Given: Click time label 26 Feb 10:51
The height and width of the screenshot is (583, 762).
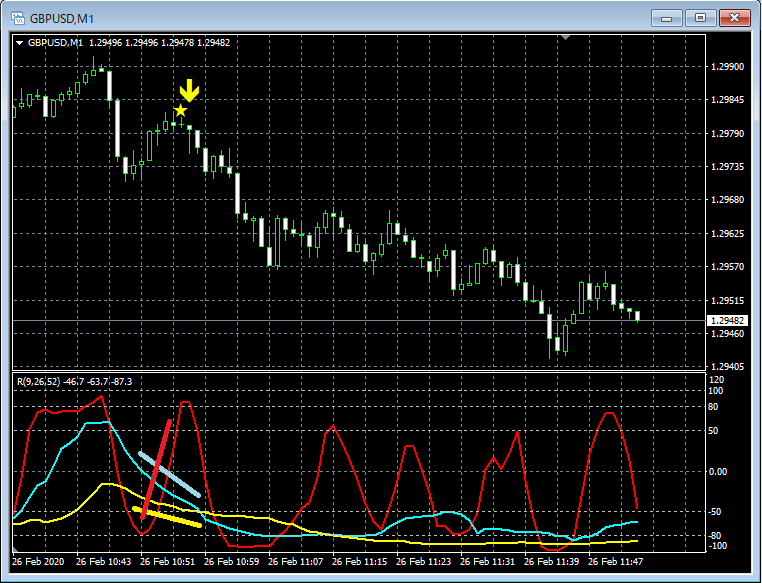Looking at the screenshot, I should pos(167,562).
